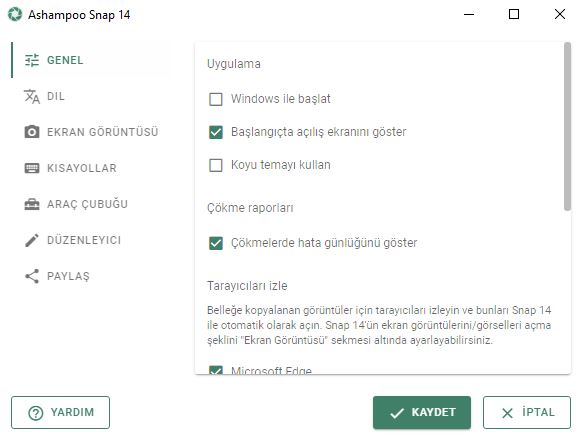Toggle the Microsoft Edge checkbox

(216, 370)
